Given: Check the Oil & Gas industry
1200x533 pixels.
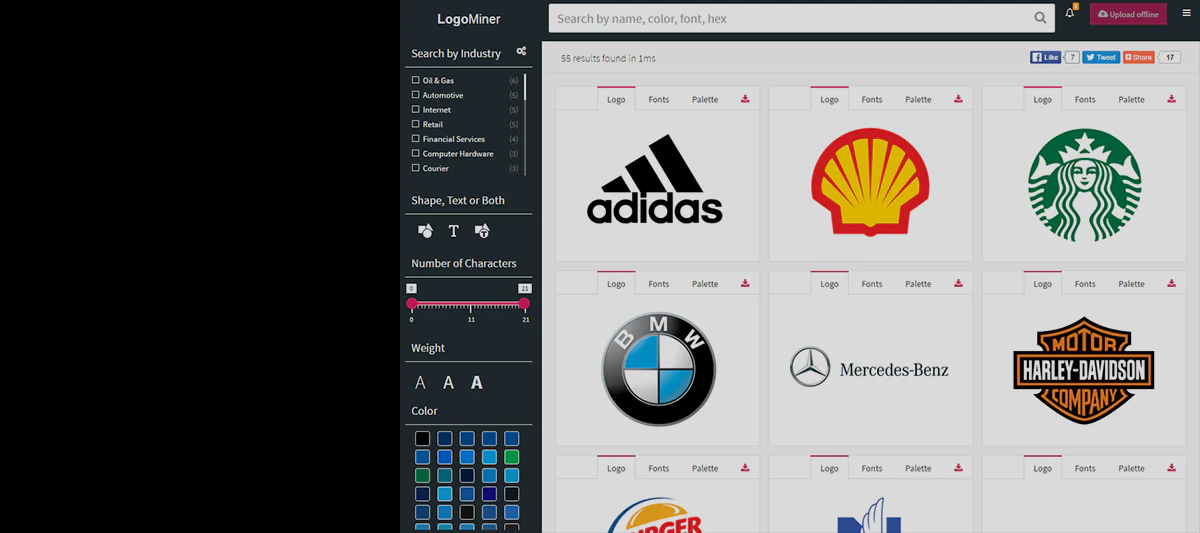Looking at the screenshot, I should [416, 80].
